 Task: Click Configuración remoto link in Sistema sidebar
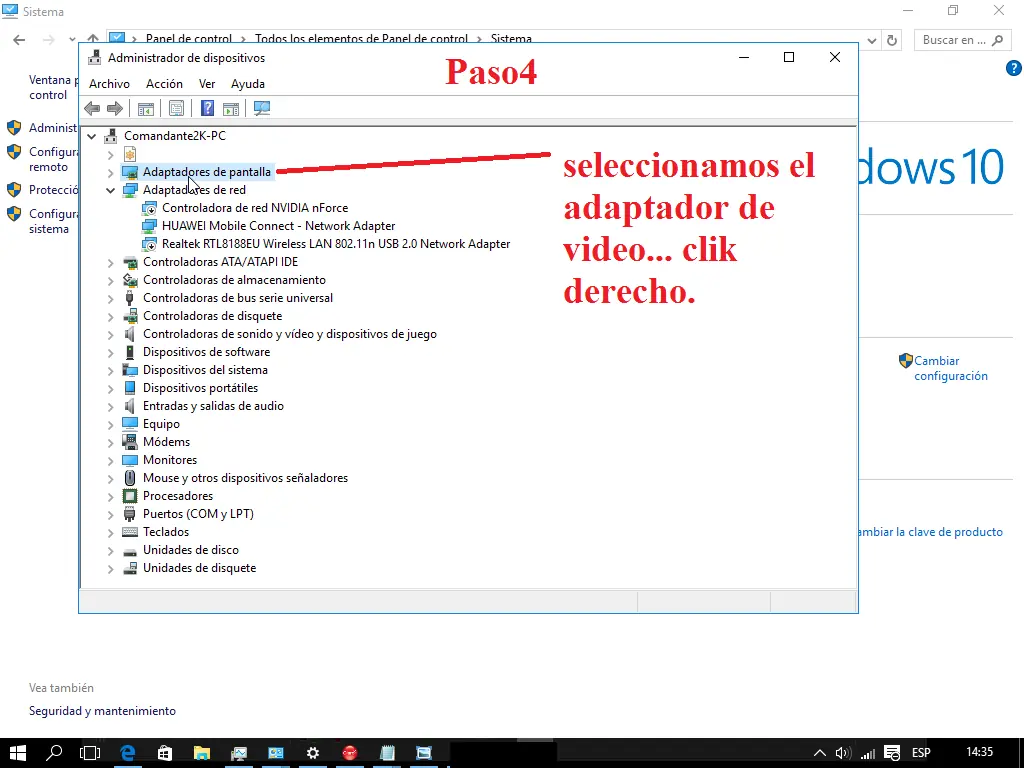(53, 159)
